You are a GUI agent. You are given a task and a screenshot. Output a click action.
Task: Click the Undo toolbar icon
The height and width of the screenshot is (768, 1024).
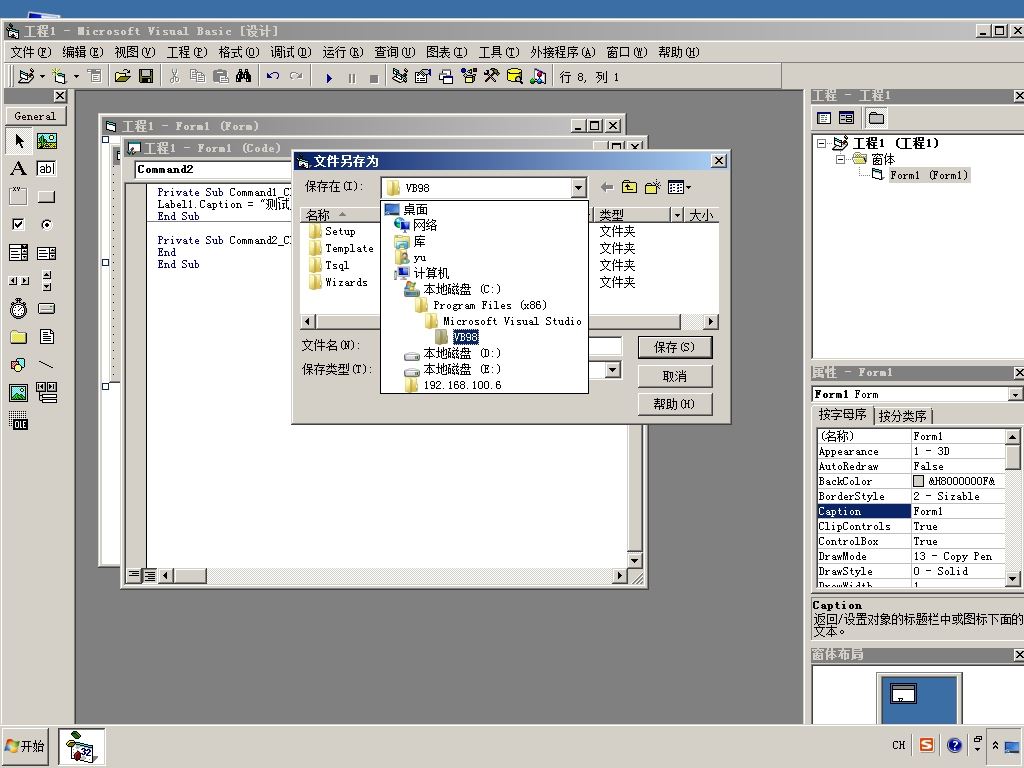[272, 77]
